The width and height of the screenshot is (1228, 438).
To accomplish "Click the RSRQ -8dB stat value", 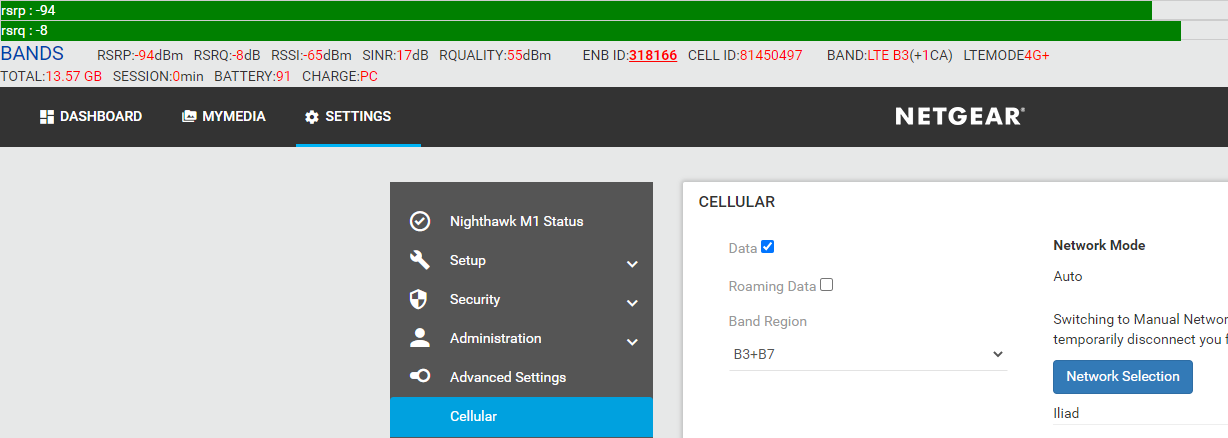I will (244, 55).
